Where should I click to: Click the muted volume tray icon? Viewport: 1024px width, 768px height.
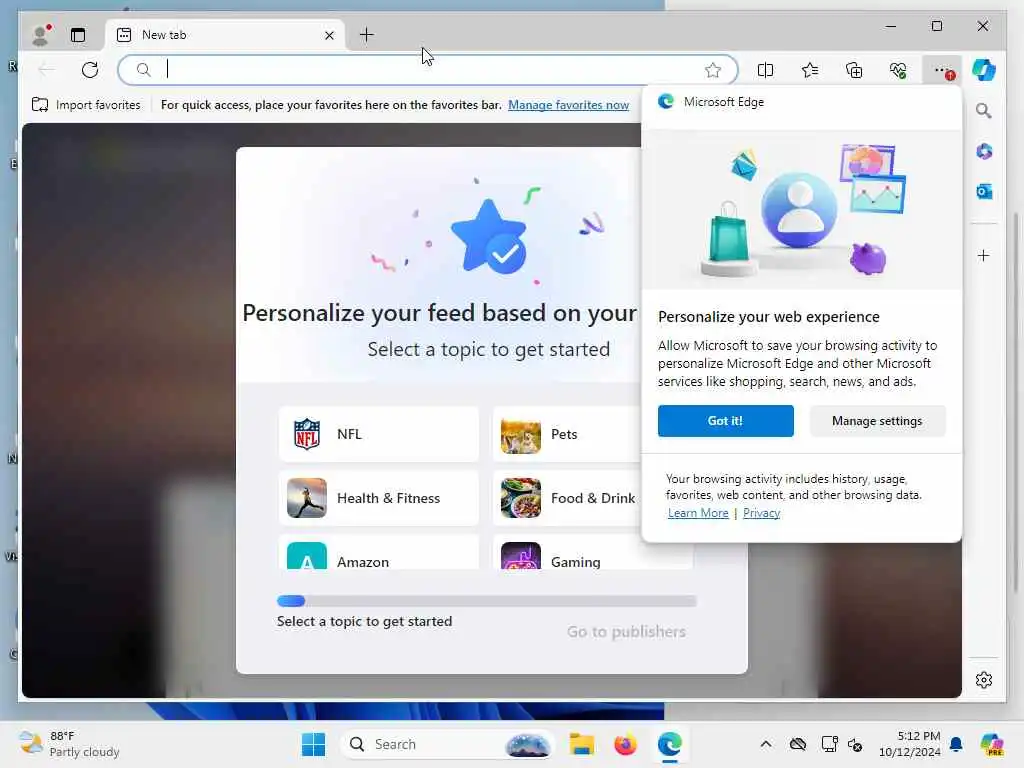tap(855, 744)
